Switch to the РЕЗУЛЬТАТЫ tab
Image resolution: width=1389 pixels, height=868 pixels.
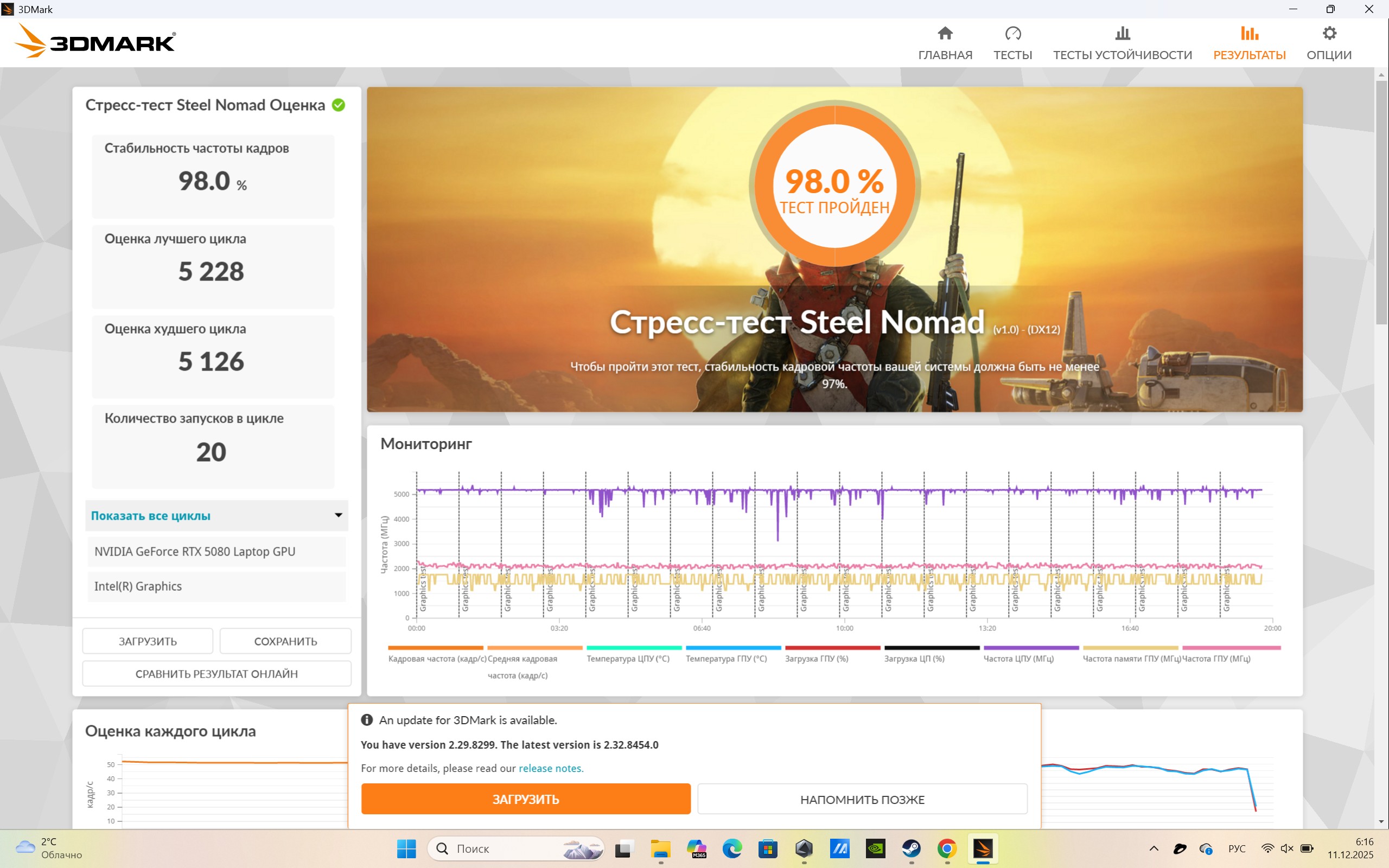pyautogui.click(x=1249, y=43)
